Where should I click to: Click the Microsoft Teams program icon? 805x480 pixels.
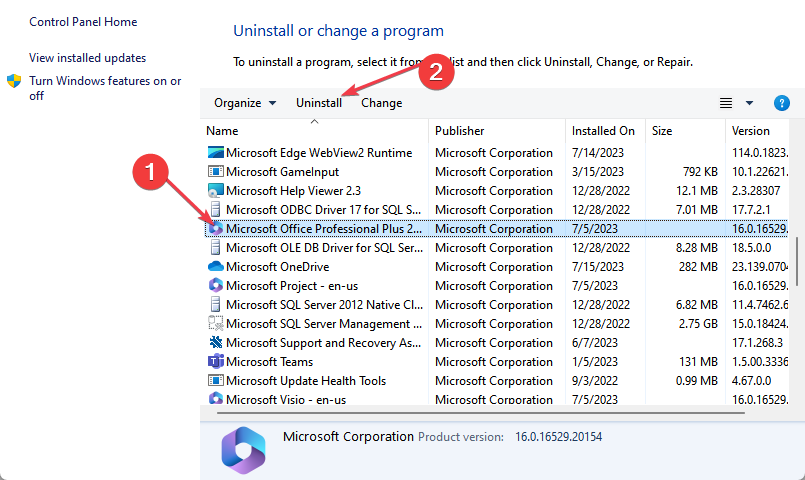(215, 362)
